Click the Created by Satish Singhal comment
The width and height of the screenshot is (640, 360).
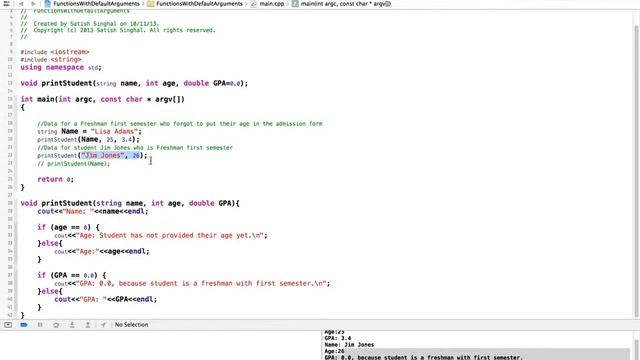[90, 24]
